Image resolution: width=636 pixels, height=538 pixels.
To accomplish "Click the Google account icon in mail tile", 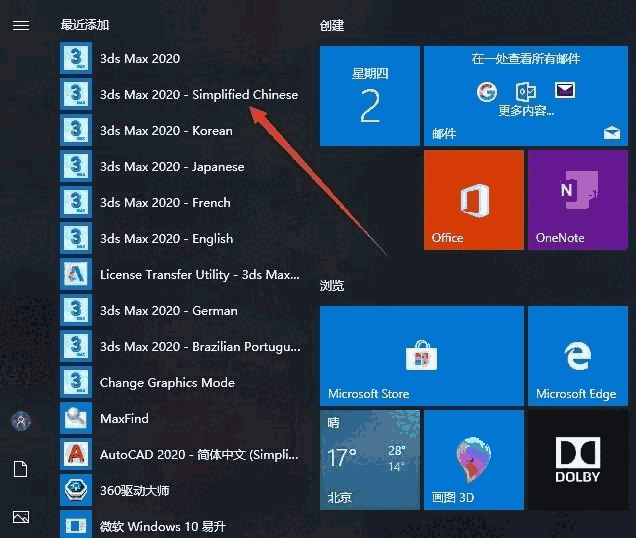I will pos(487,91).
